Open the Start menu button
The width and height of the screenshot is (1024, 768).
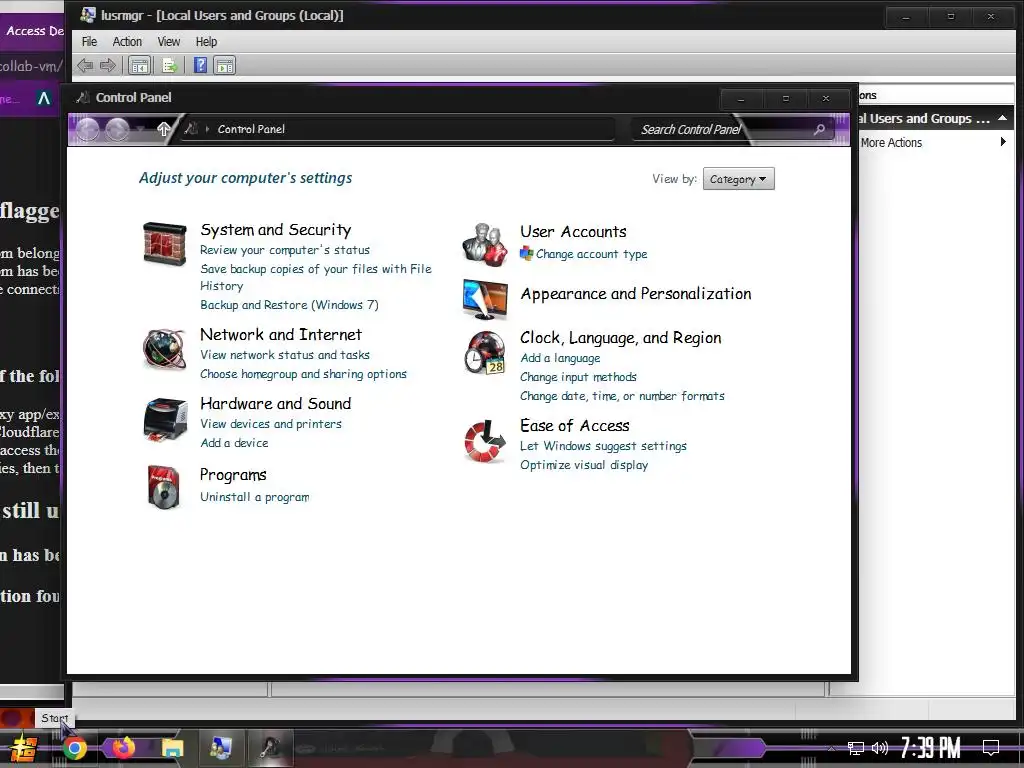point(23,748)
